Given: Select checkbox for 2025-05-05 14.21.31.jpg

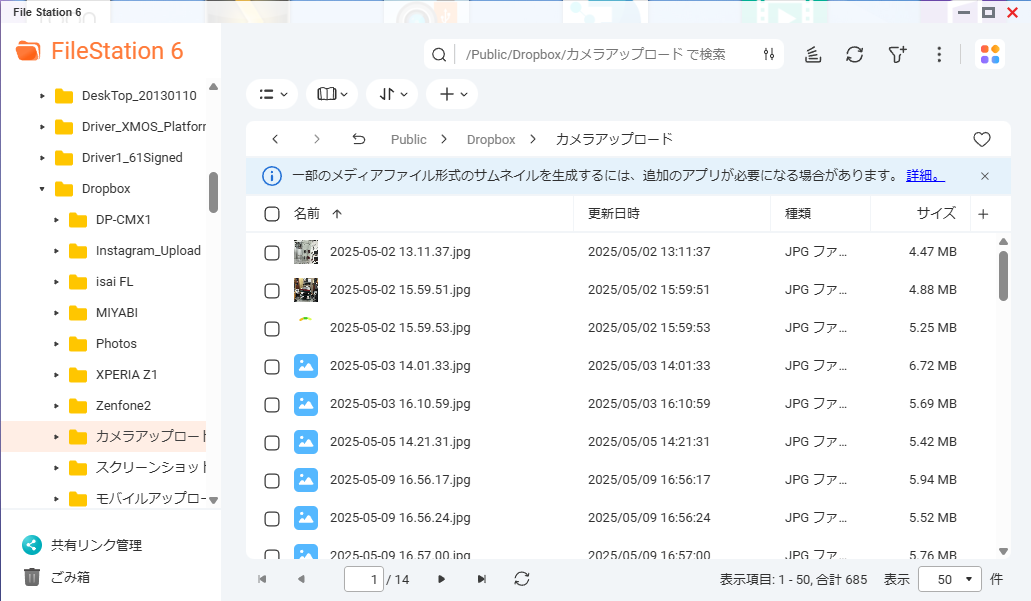Looking at the screenshot, I should click(272, 443).
